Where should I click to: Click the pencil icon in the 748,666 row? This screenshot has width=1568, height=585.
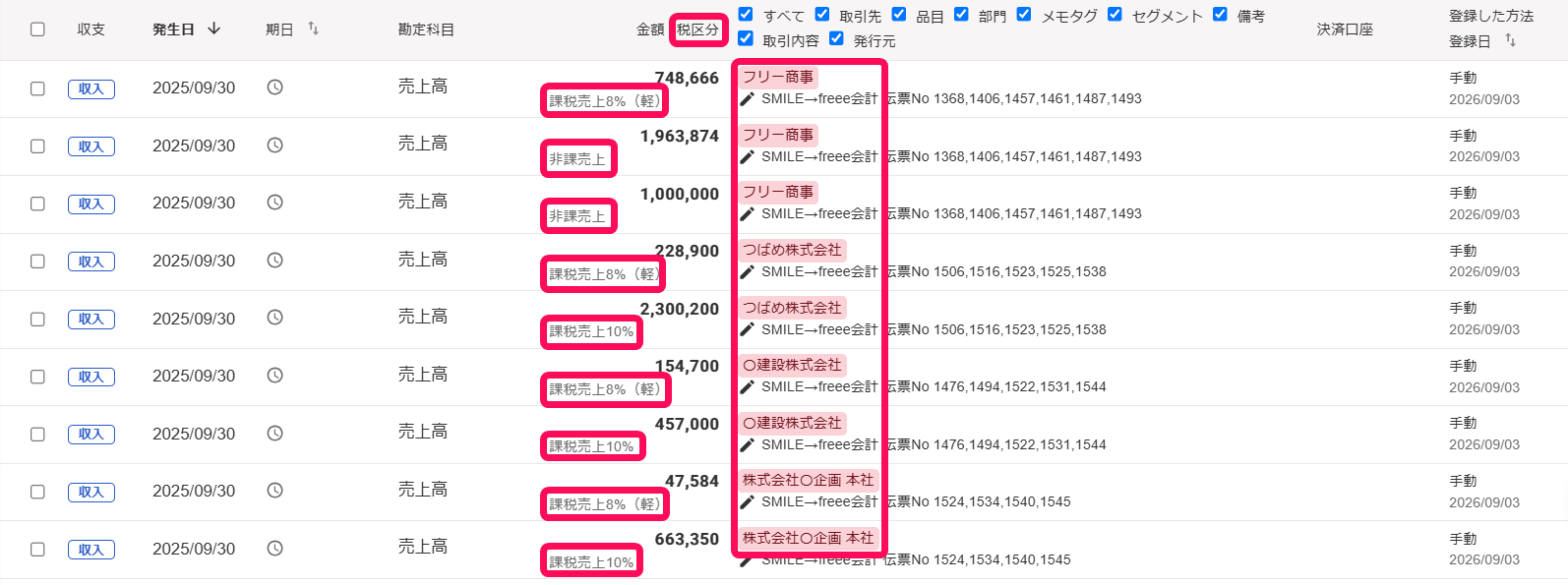point(748,99)
